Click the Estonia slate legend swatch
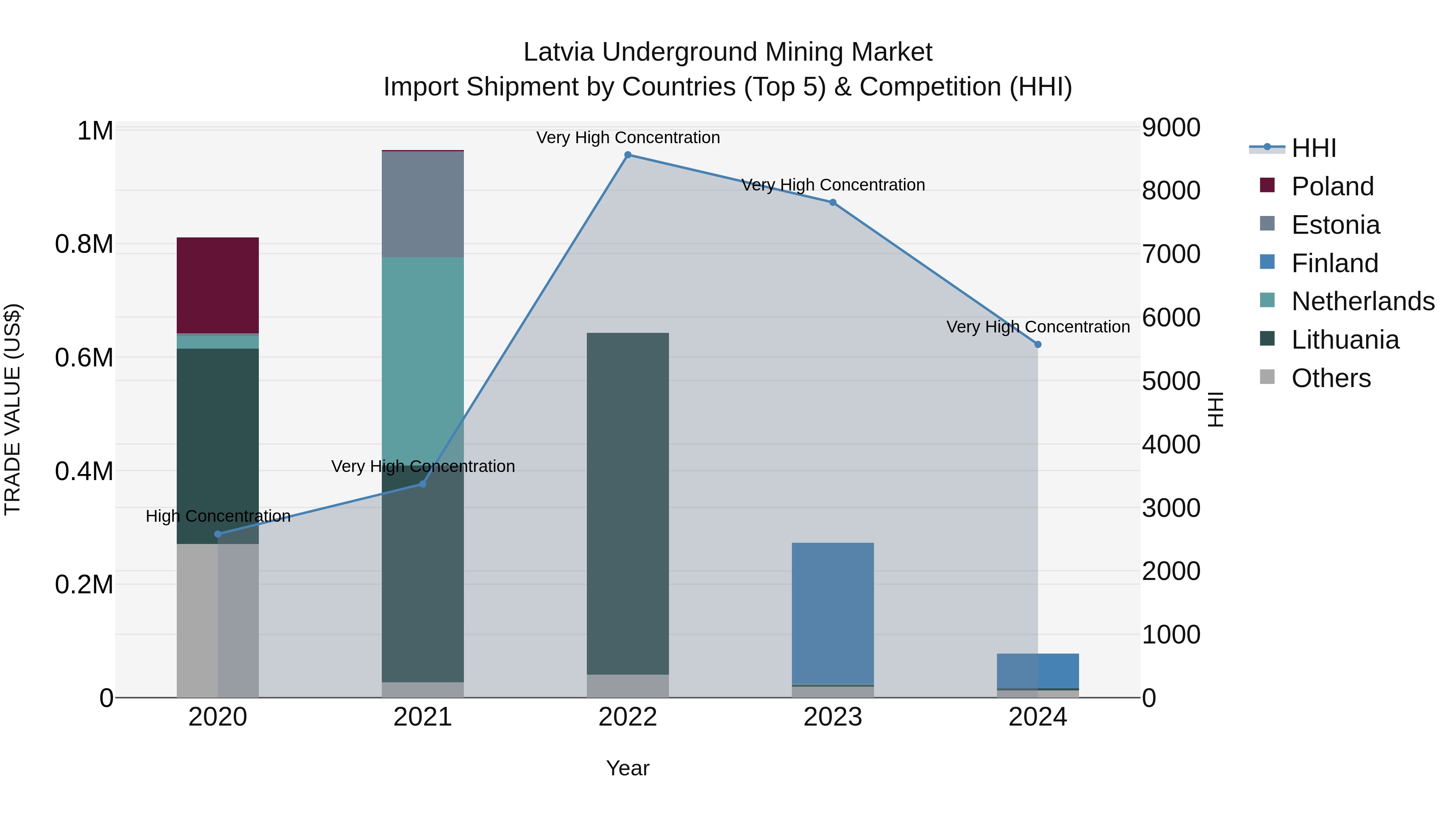 pos(1267,224)
